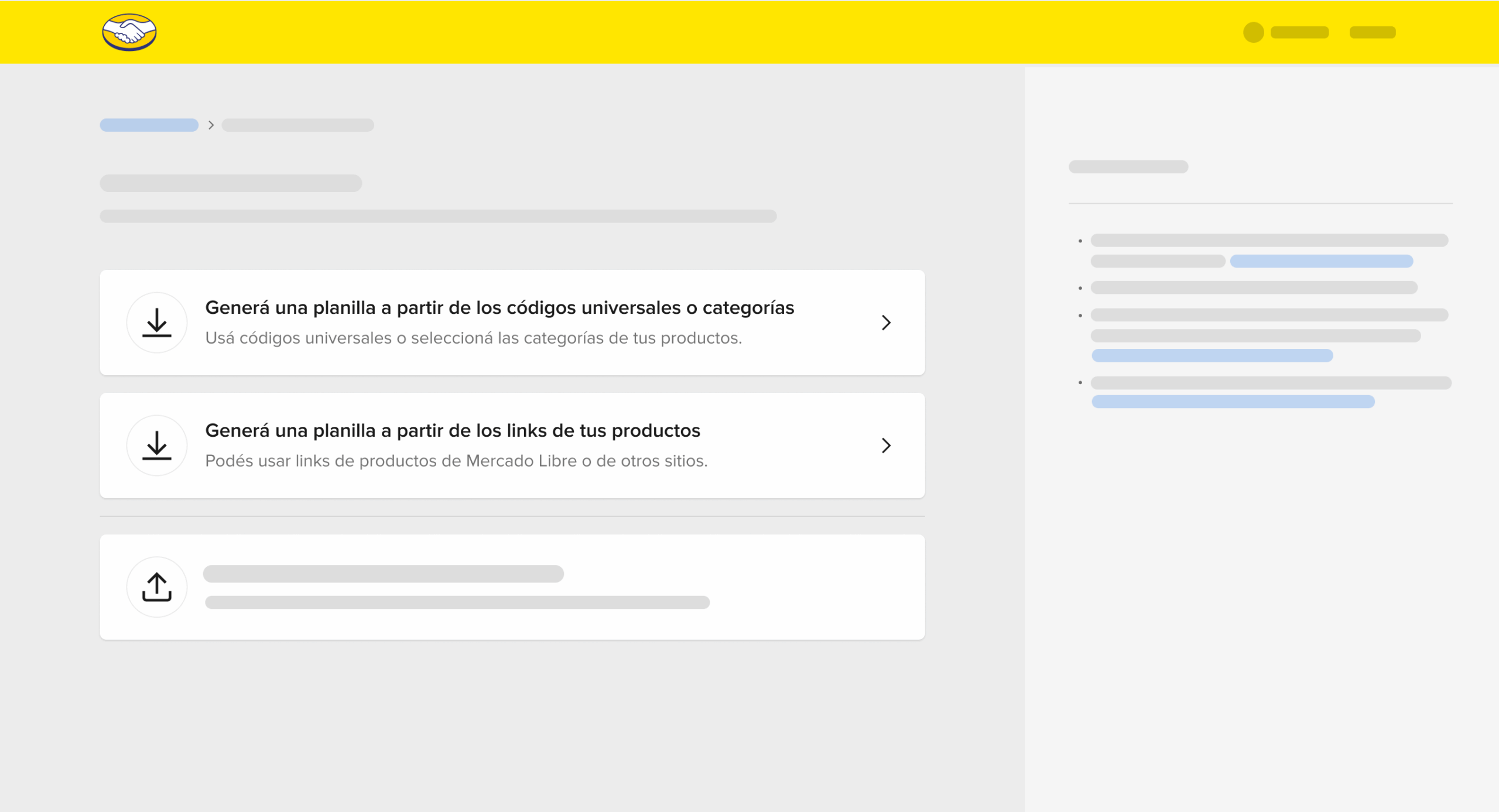This screenshot has height=812, width=1499.
Task: Select 'Generá una planilla a partir de los links de tus productos'
Action: pyautogui.click(x=453, y=431)
